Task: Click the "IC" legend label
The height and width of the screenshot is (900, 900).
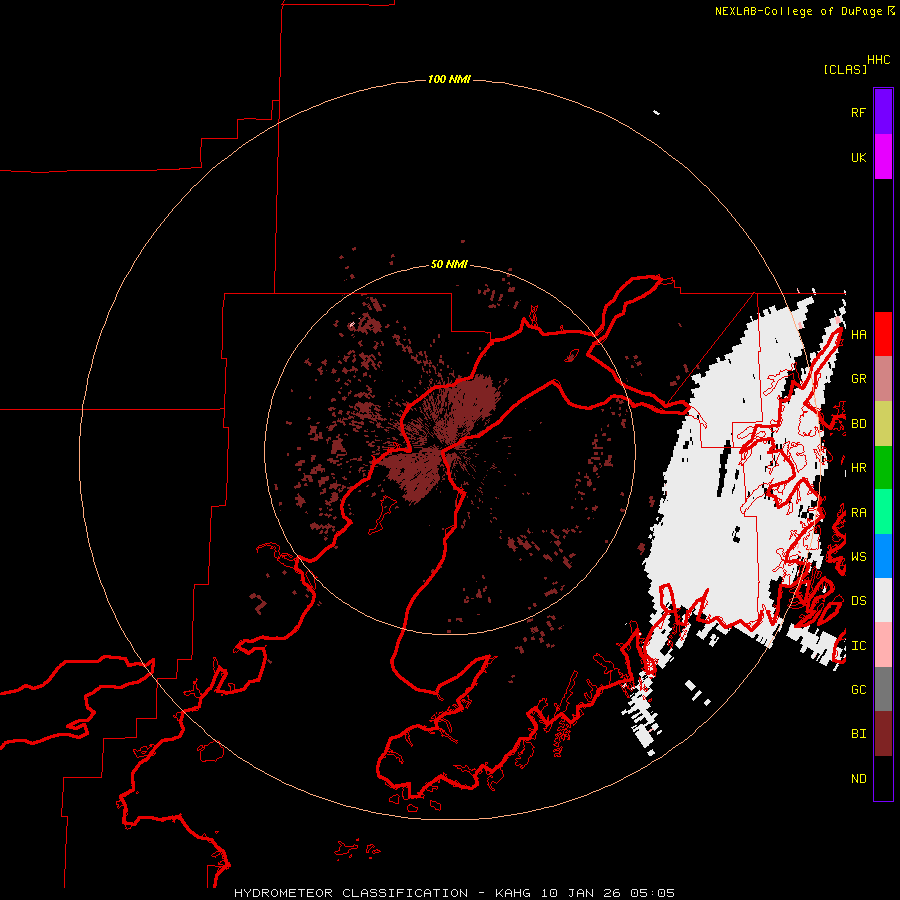Action: (858, 646)
